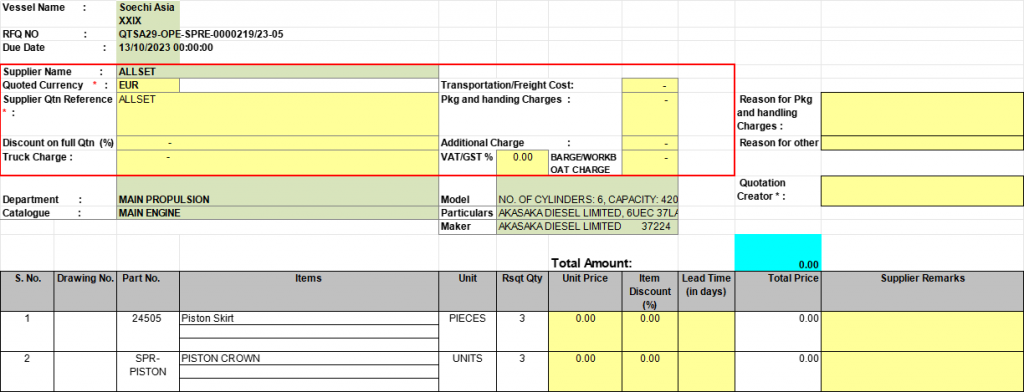Select the UNITS unit cell
Image resolution: width=1024 pixels, height=392 pixels.
click(x=468, y=372)
